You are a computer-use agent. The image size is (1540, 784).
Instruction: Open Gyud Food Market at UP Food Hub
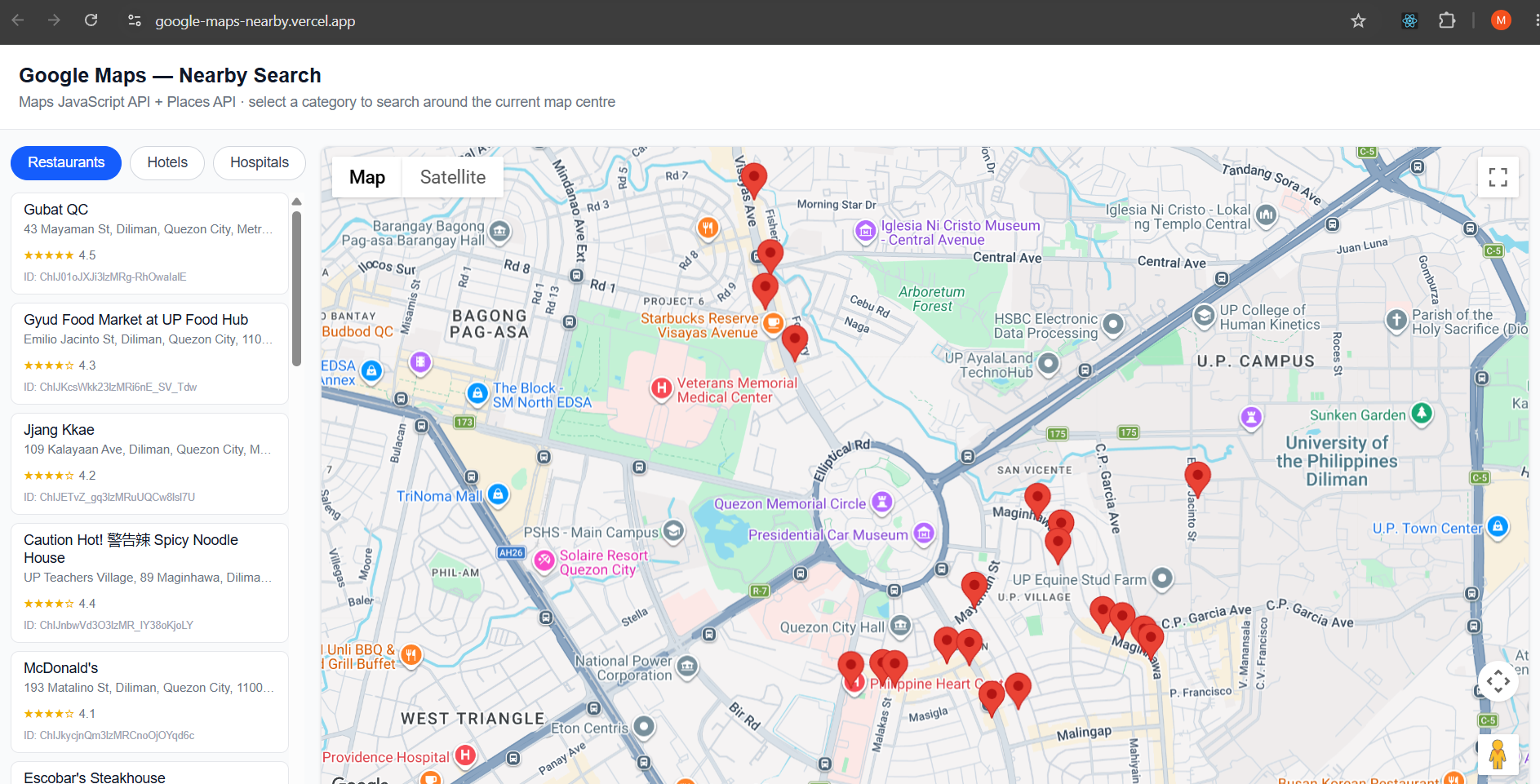click(x=149, y=353)
